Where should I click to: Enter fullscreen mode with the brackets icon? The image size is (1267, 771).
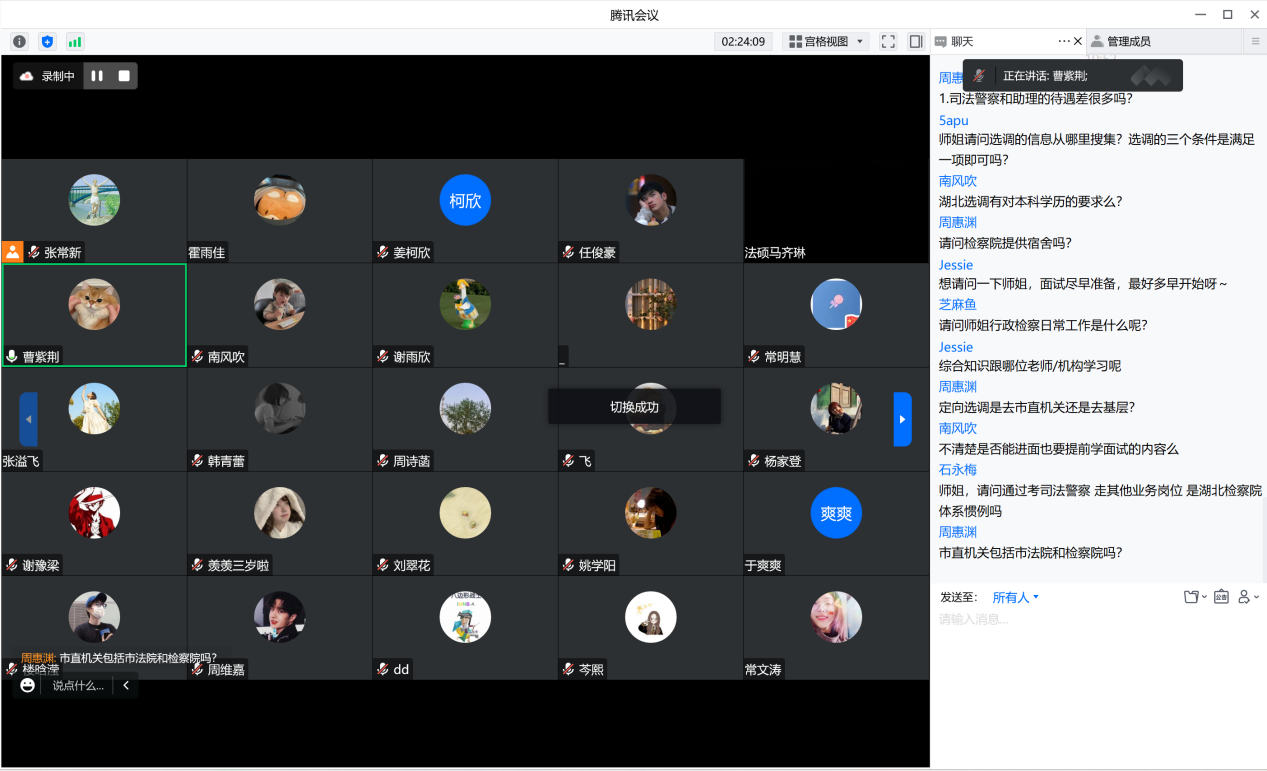pyautogui.click(x=888, y=42)
